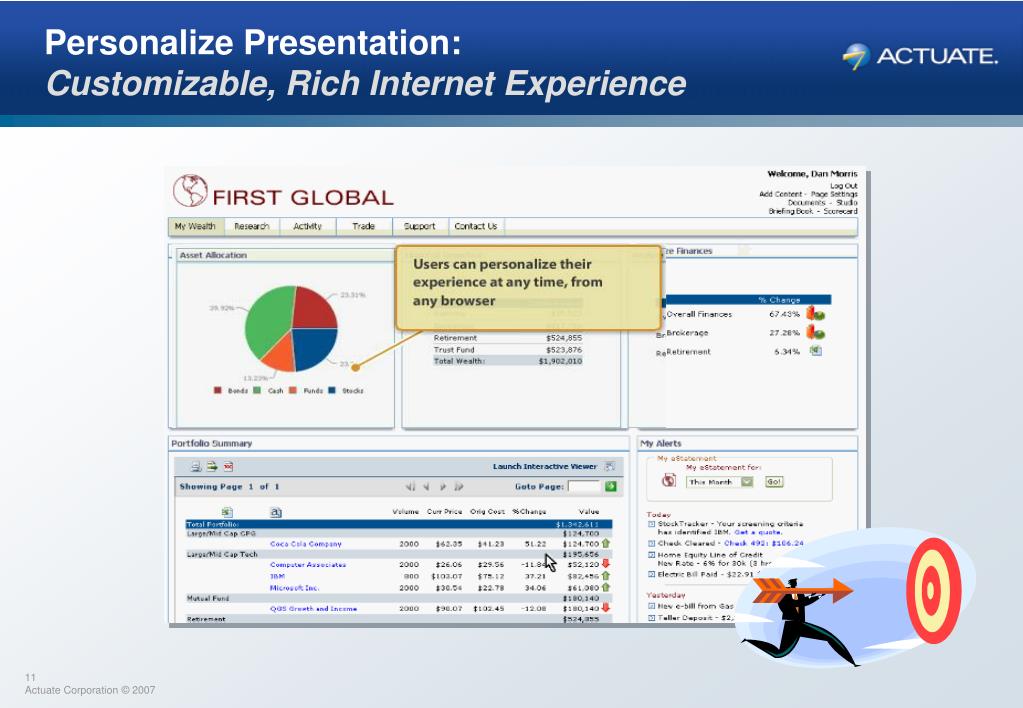Open the Support tab
This screenshot has height=708, width=1023.
(x=420, y=226)
